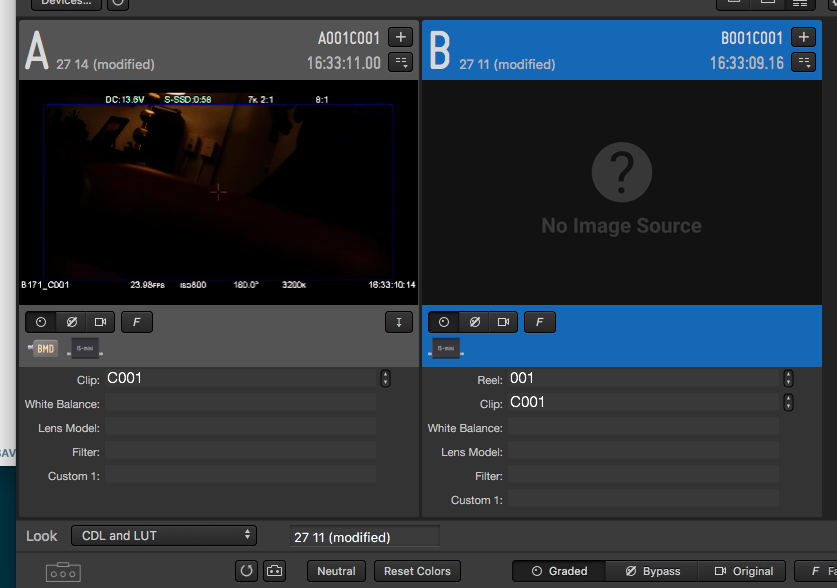Image resolution: width=837 pixels, height=588 pixels.
Task: Select the Bypass segment in bottom bar
Action: tap(652, 571)
